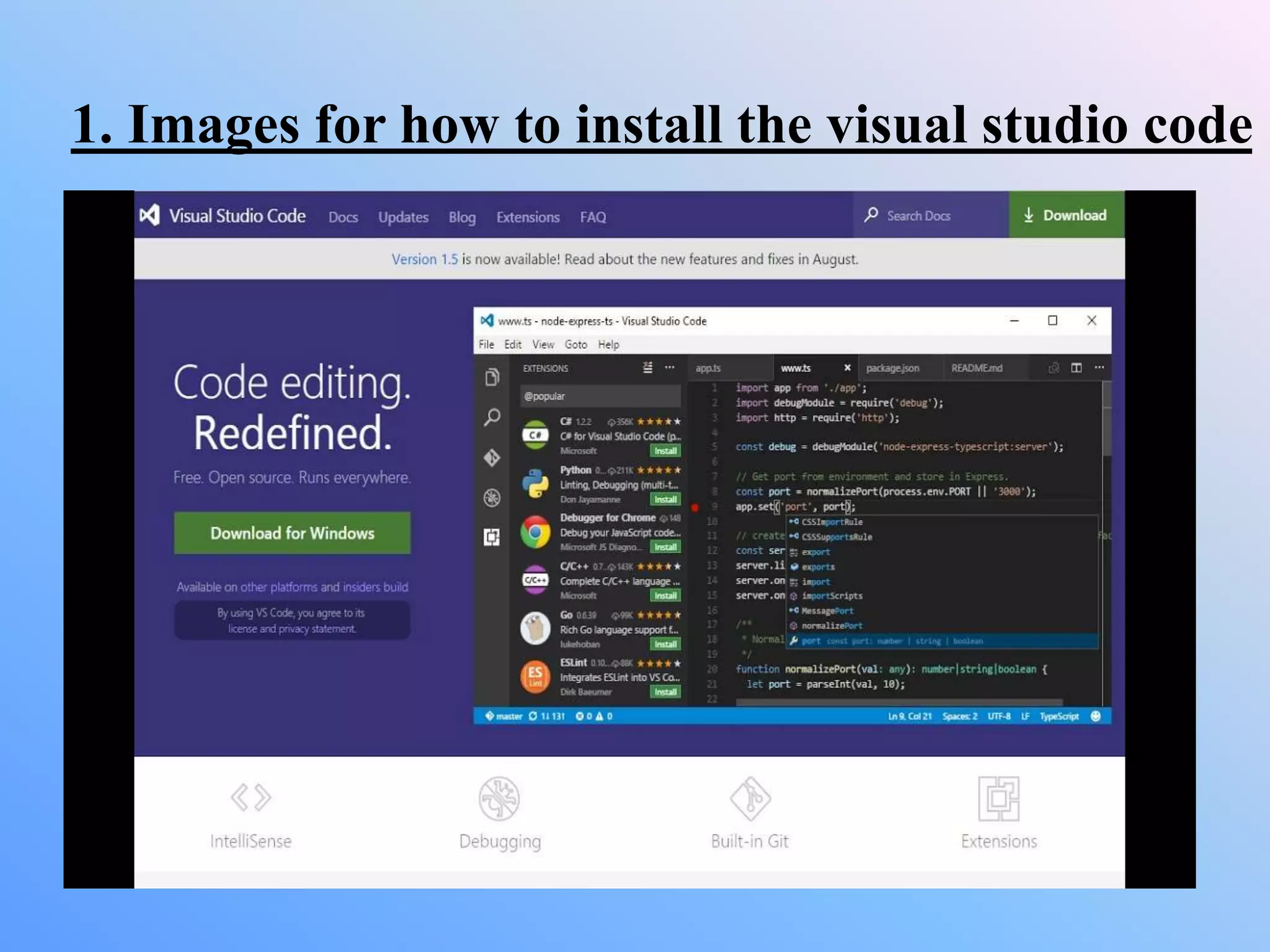Open the Docs page in the navigation
The height and width of the screenshot is (952, 1270).
(343, 217)
